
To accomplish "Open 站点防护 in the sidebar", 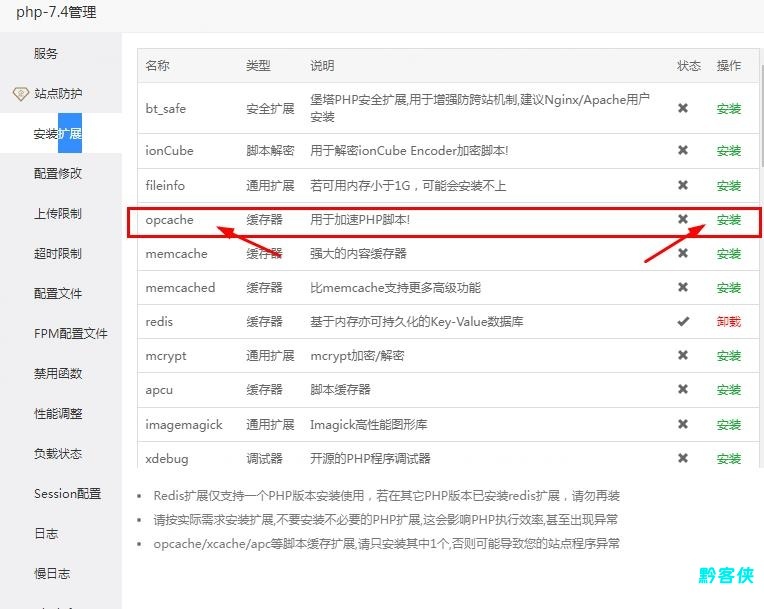I will (58, 93).
